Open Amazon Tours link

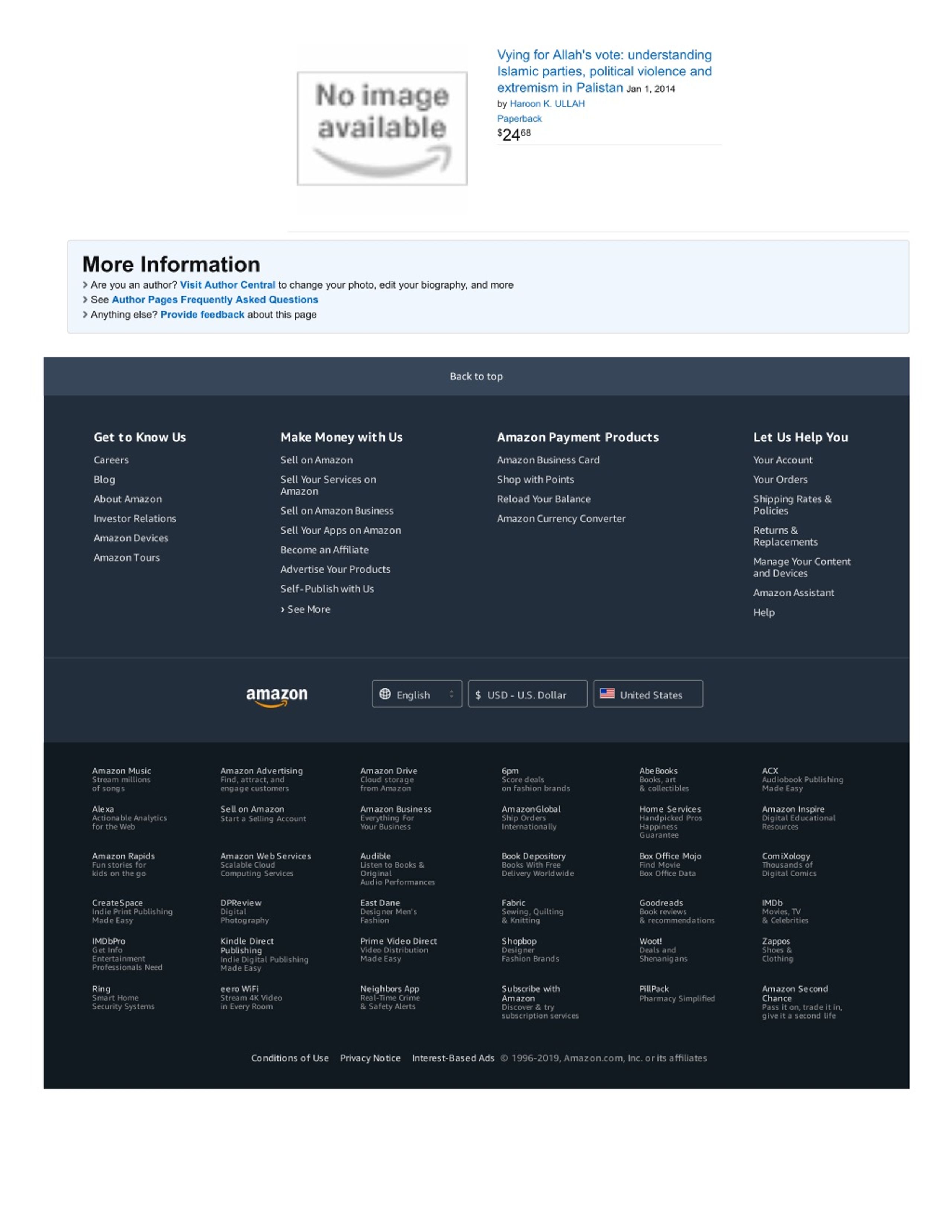tap(127, 557)
